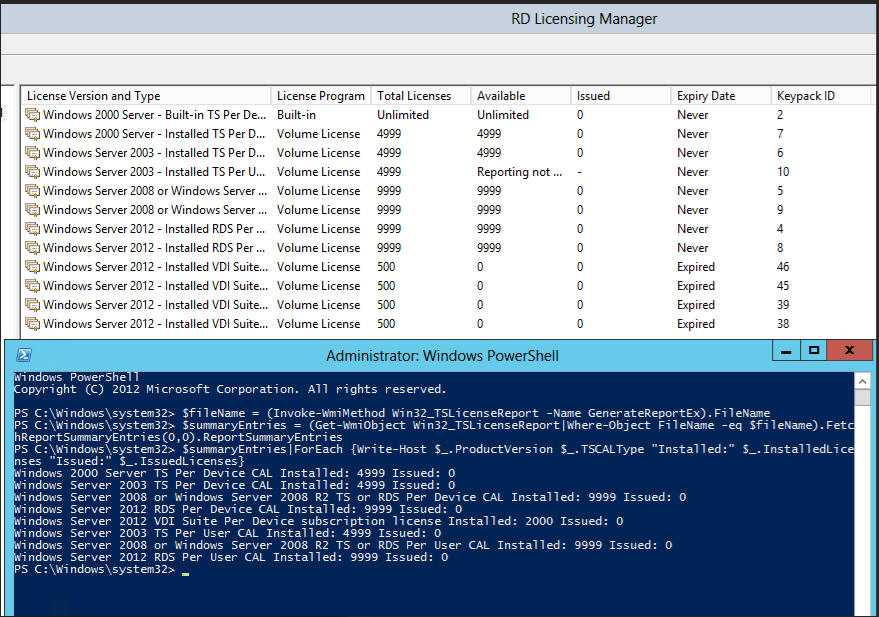Click the license icon for Keypack ID 39
879x617 pixels.
coord(33,305)
